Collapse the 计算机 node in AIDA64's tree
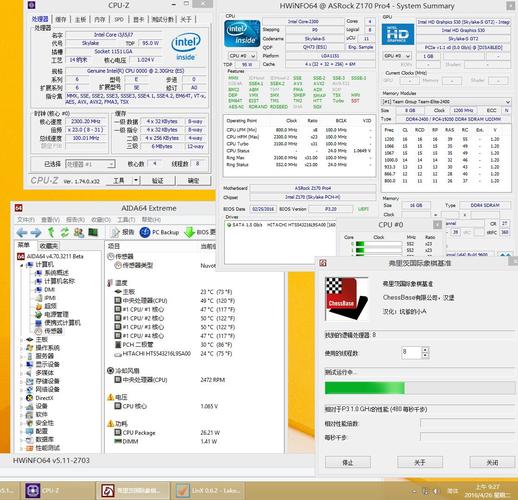518x500 pixels. (x=22, y=265)
